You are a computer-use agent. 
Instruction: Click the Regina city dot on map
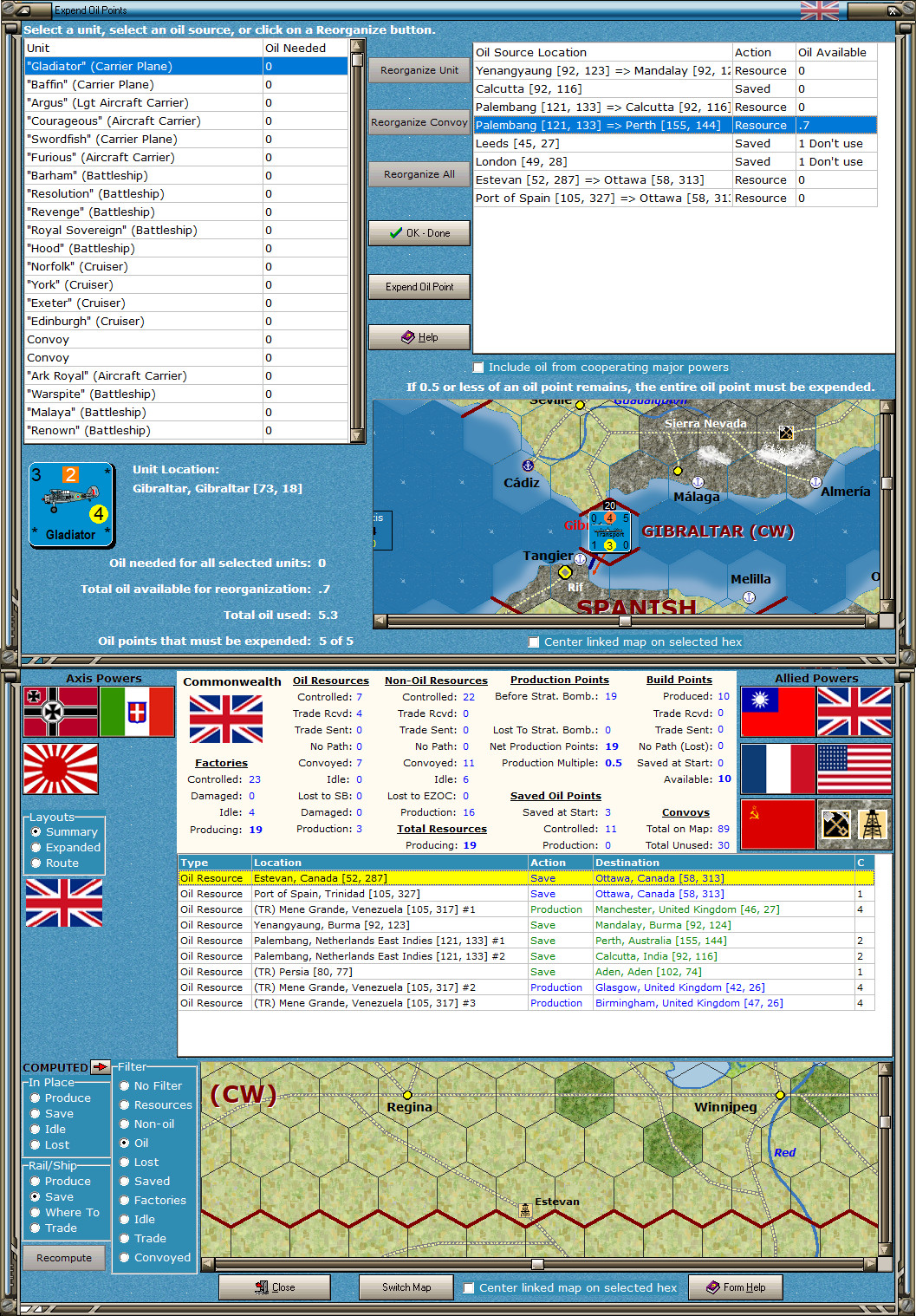(x=407, y=1095)
